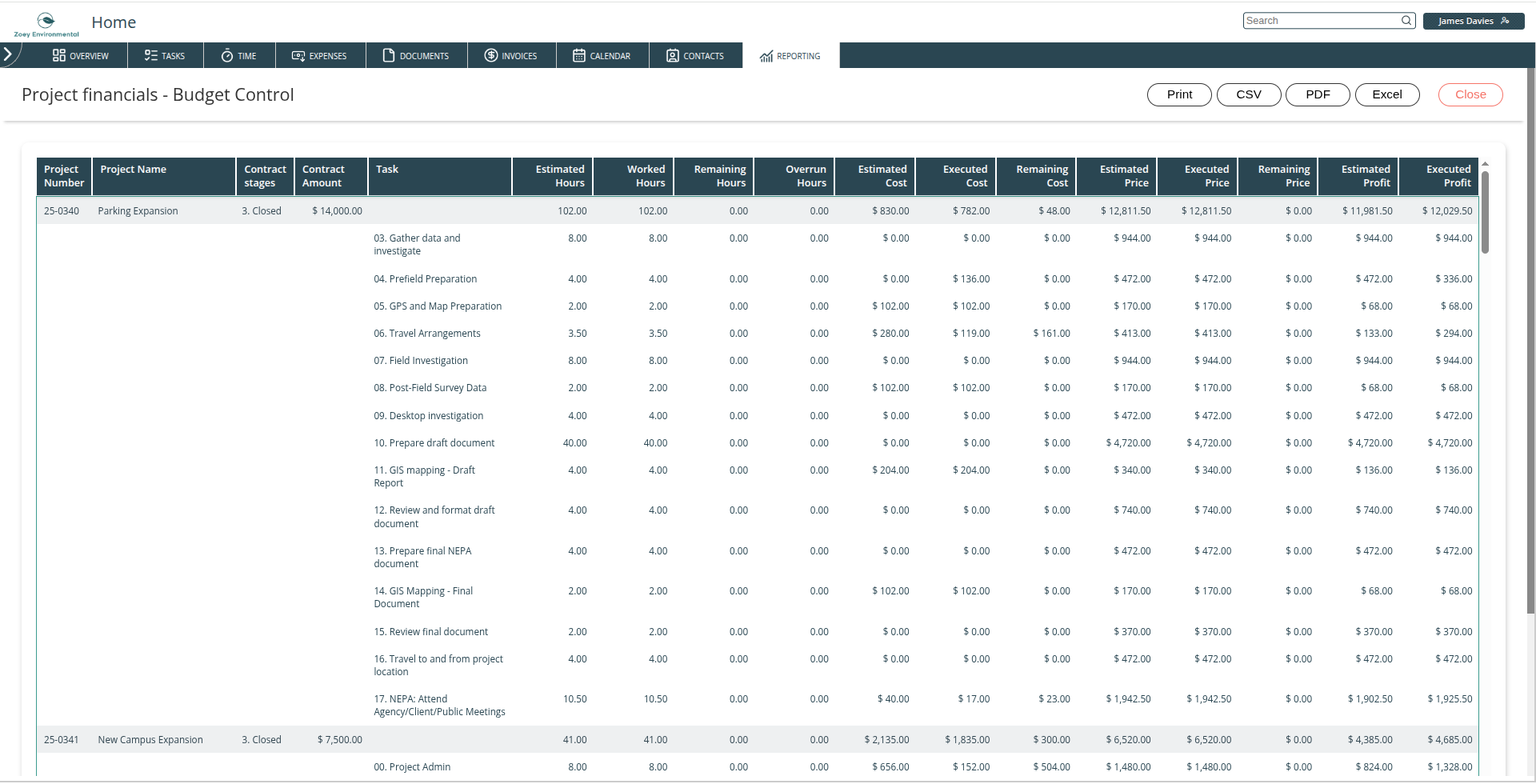Image resolution: width=1536 pixels, height=784 pixels.
Task: Click the Expenses money icon
Action: [x=298, y=55]
